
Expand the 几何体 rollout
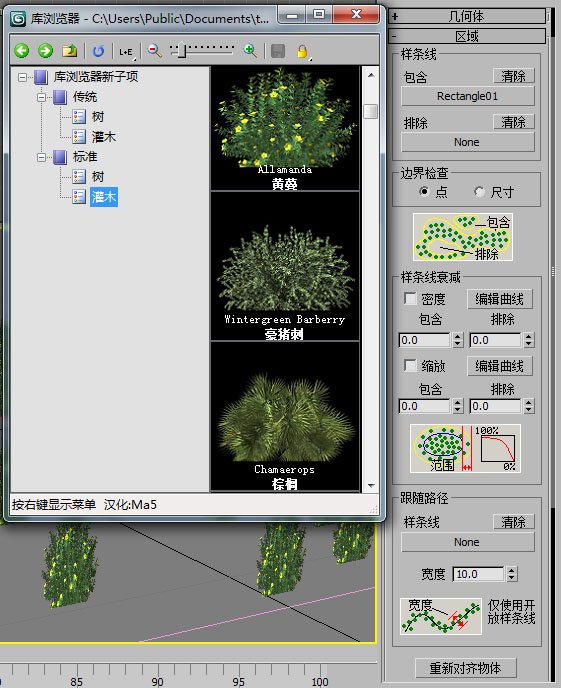tap(467, 17)
